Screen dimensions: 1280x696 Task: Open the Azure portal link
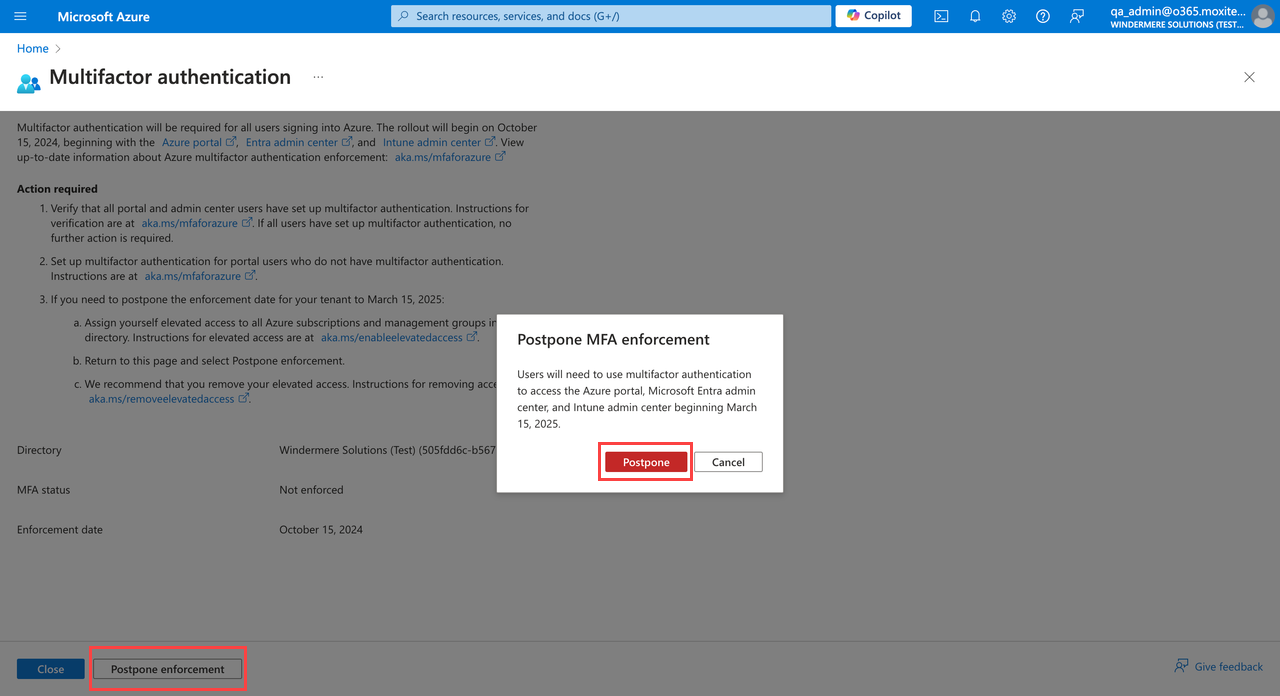199,142
